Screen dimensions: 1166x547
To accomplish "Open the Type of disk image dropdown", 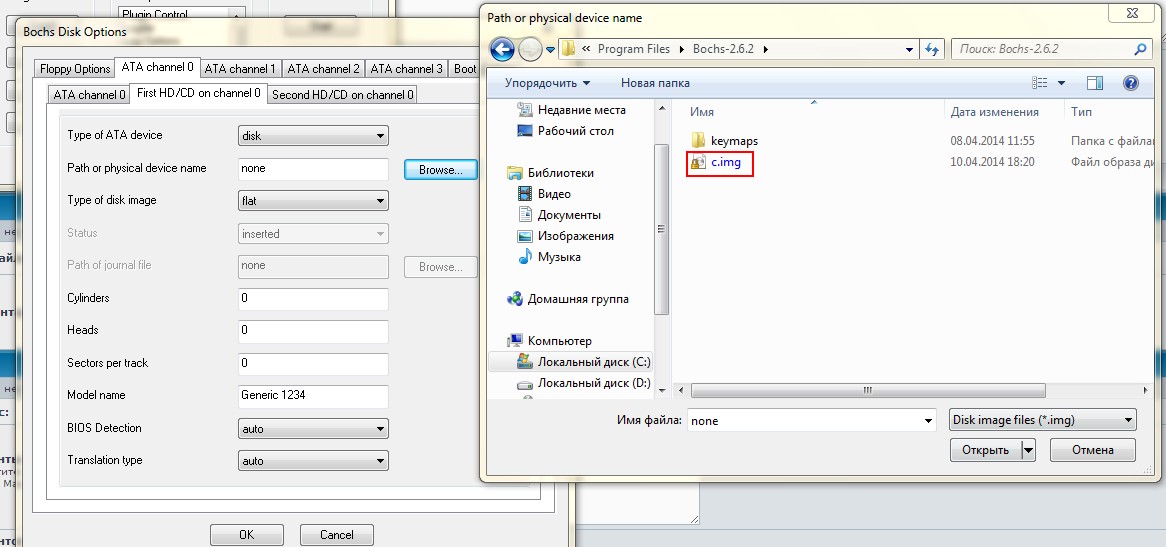I will pyautogui.click(x=313, y=201).
